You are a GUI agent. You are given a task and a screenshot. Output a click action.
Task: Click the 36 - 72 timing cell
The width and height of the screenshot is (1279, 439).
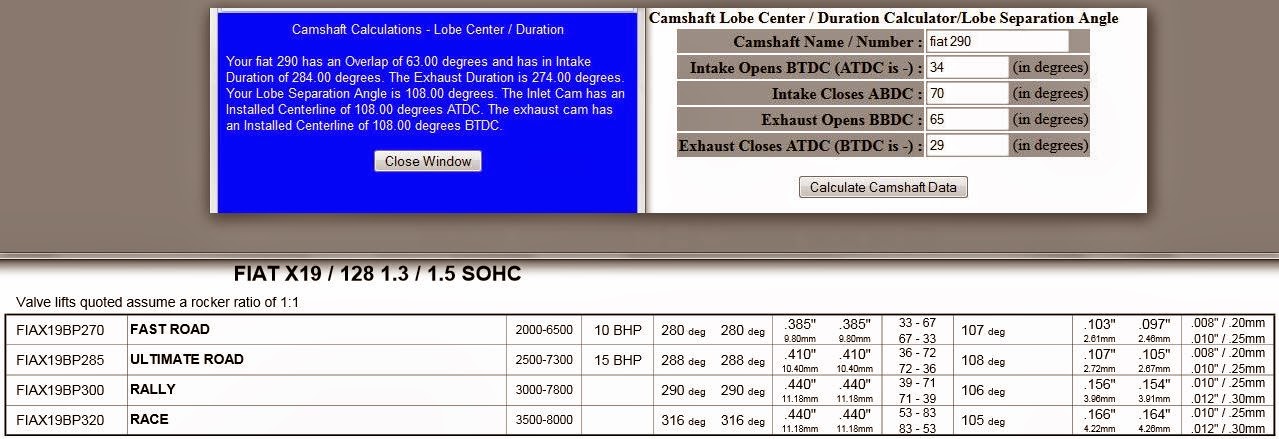916,353
